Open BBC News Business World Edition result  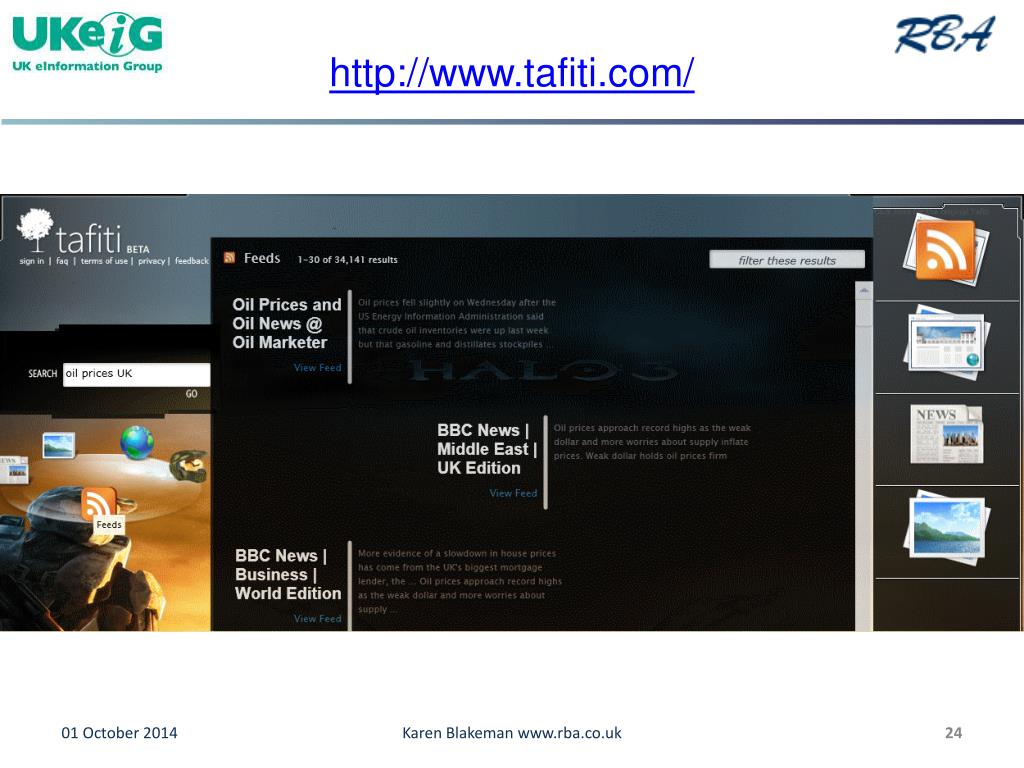click(288, 575)
